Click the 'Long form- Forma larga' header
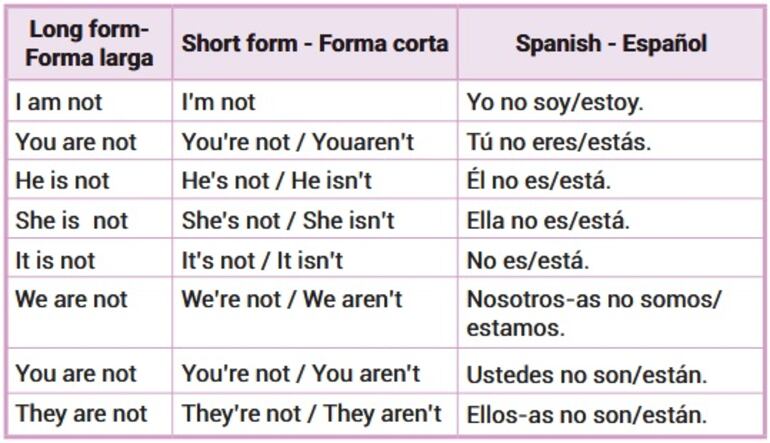 coord(89,44)
